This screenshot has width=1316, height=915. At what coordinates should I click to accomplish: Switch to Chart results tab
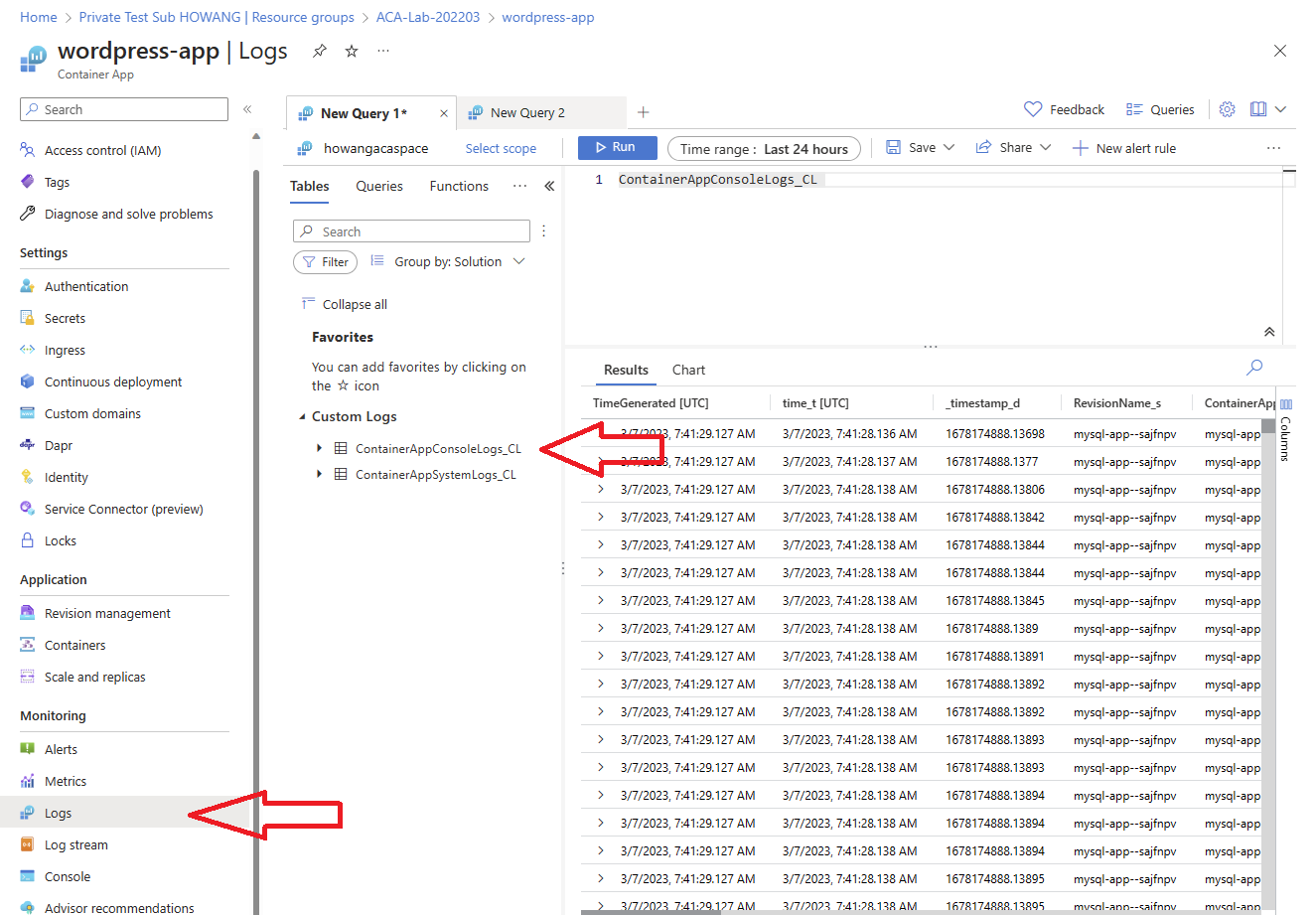688,370
